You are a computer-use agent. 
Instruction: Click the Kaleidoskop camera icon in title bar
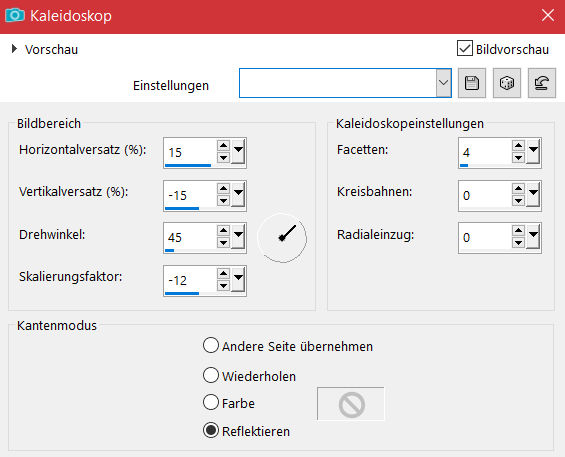click(15, 15)
